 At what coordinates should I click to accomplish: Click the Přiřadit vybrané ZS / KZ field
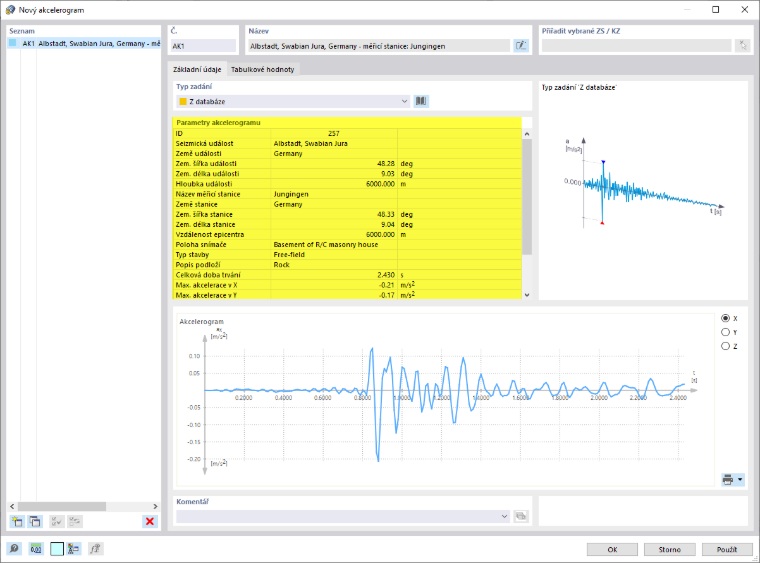point(636,46)
